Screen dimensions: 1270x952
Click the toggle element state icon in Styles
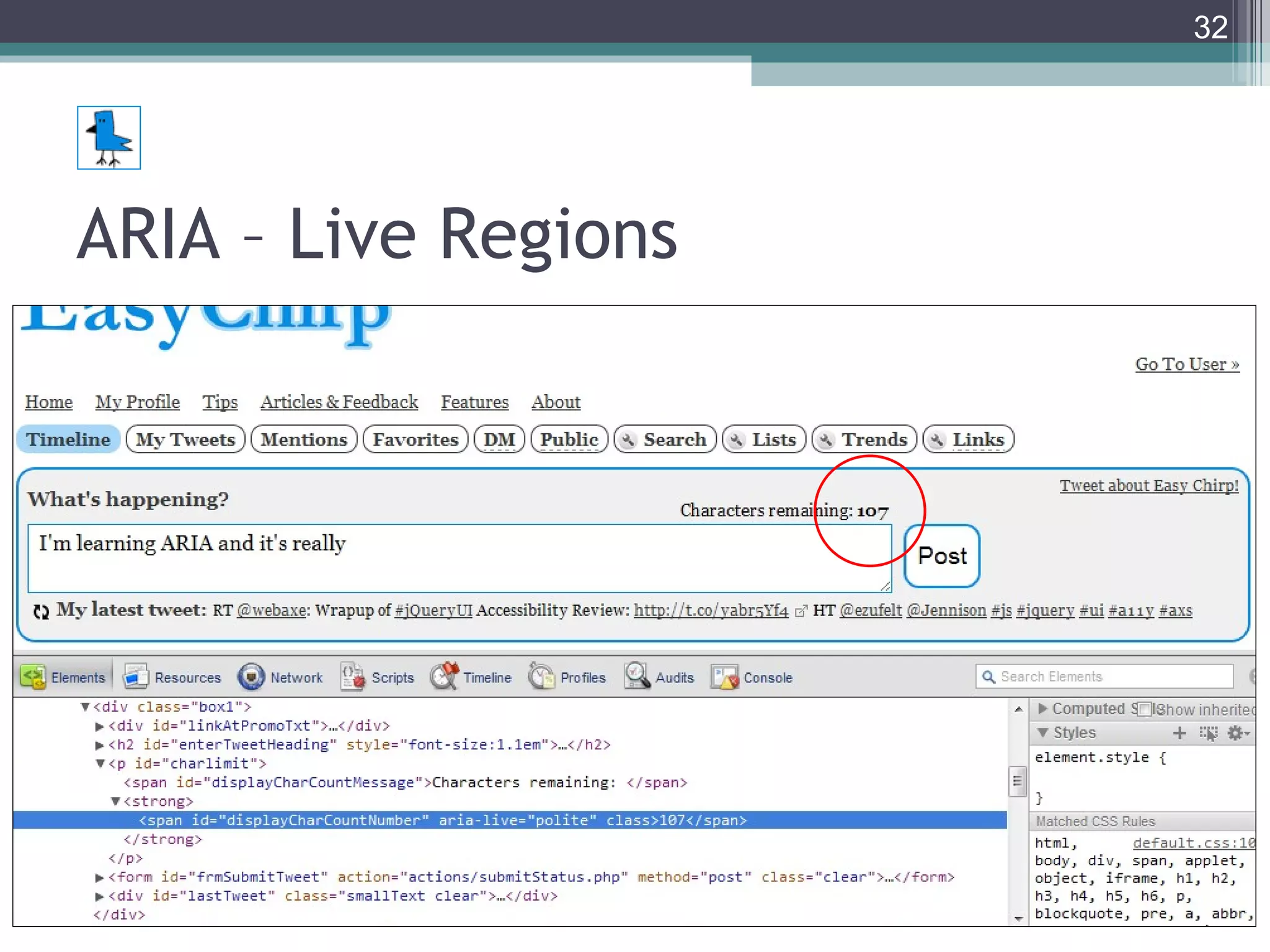point(1208,733)
